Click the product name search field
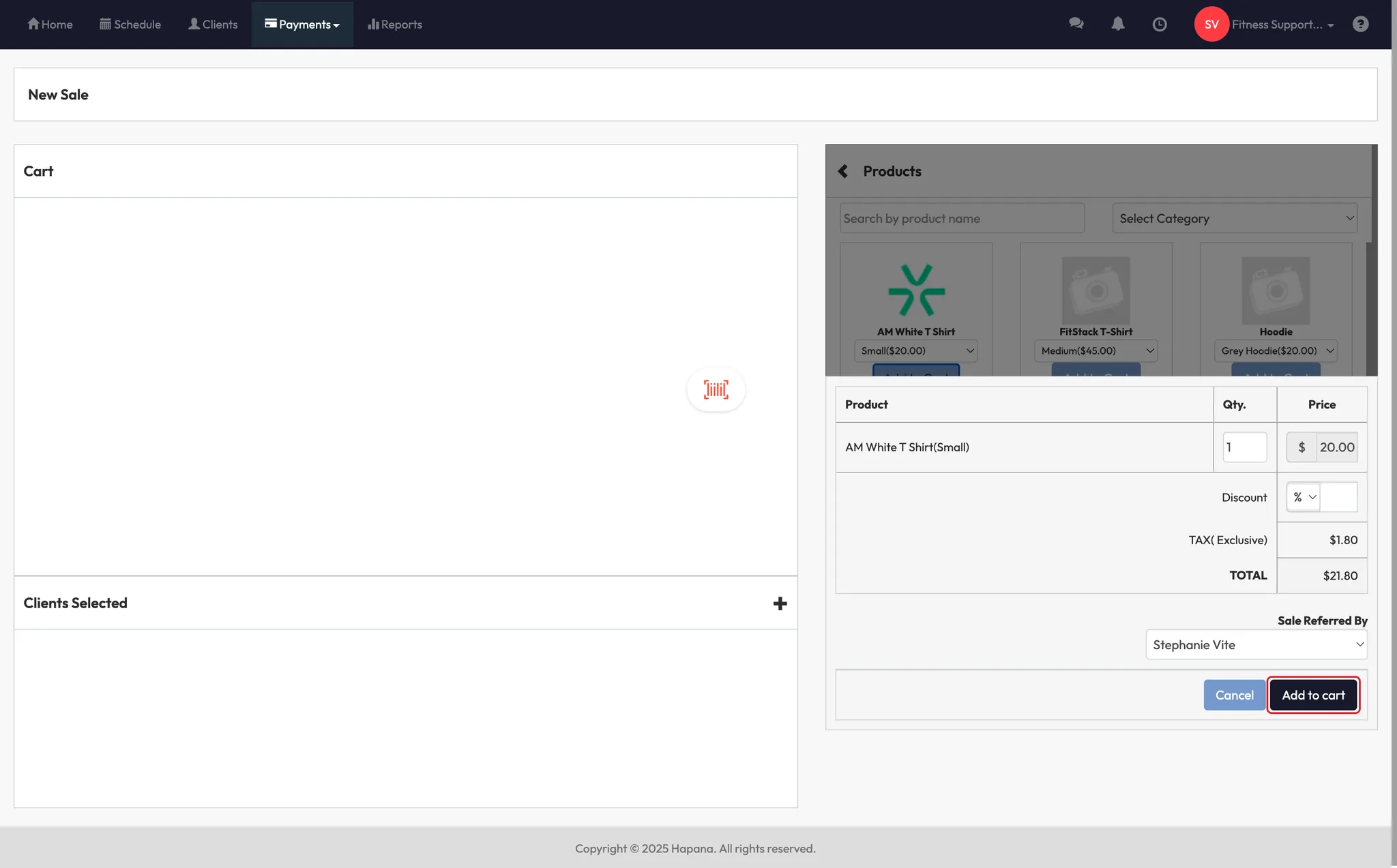 962,218
